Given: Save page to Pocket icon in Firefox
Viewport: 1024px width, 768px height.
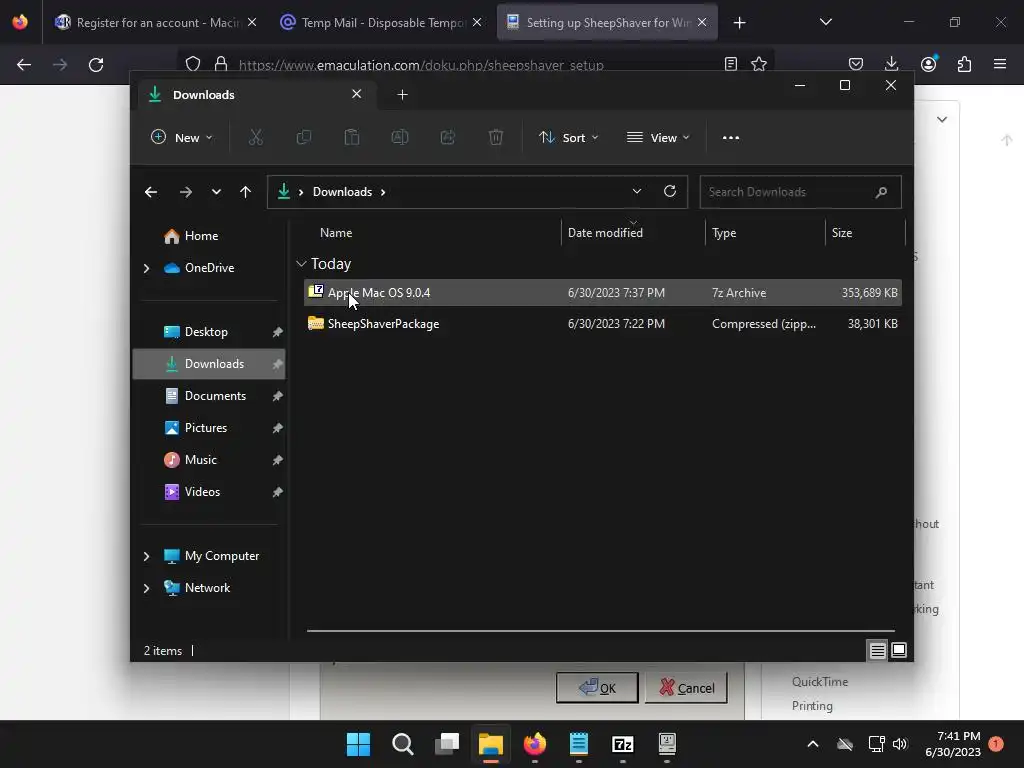Looking at the screenshot, I should (856, 64).
